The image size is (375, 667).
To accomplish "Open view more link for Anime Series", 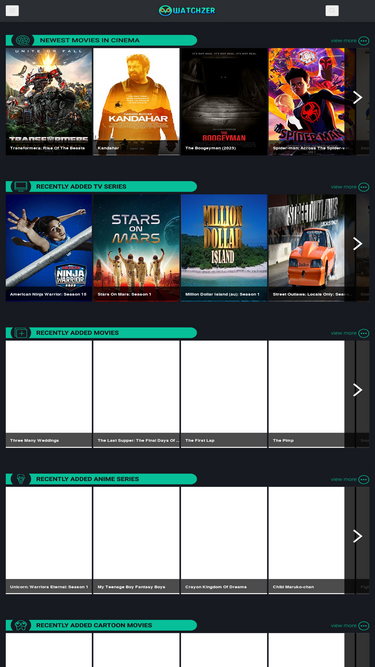I will pyautogui.click(x=344, y=479).
